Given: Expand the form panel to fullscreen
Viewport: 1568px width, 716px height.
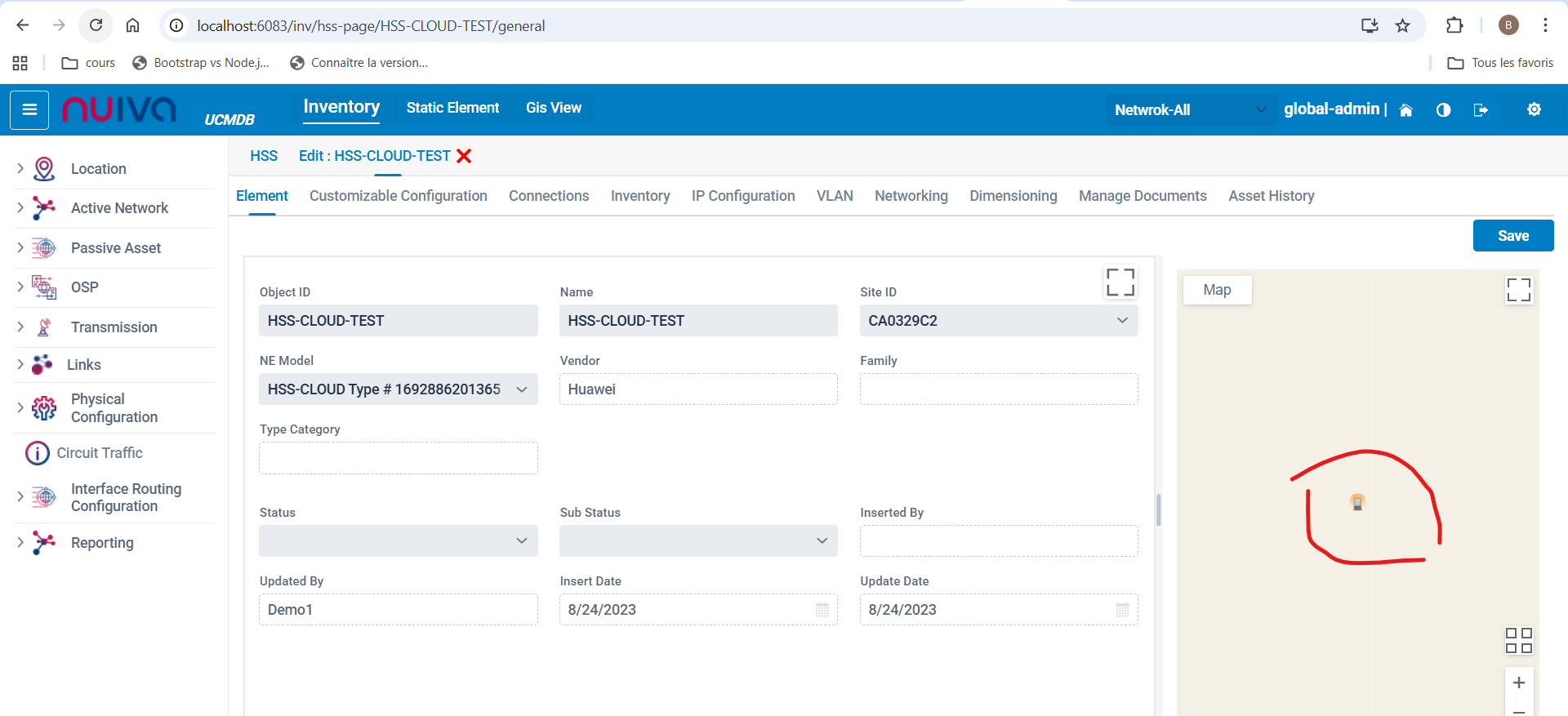Looking at the screenshot, I should (x=1120, y=282).
